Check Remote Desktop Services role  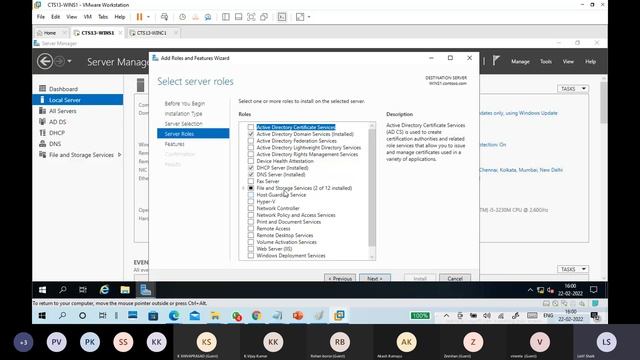click(x=251, y=235)
